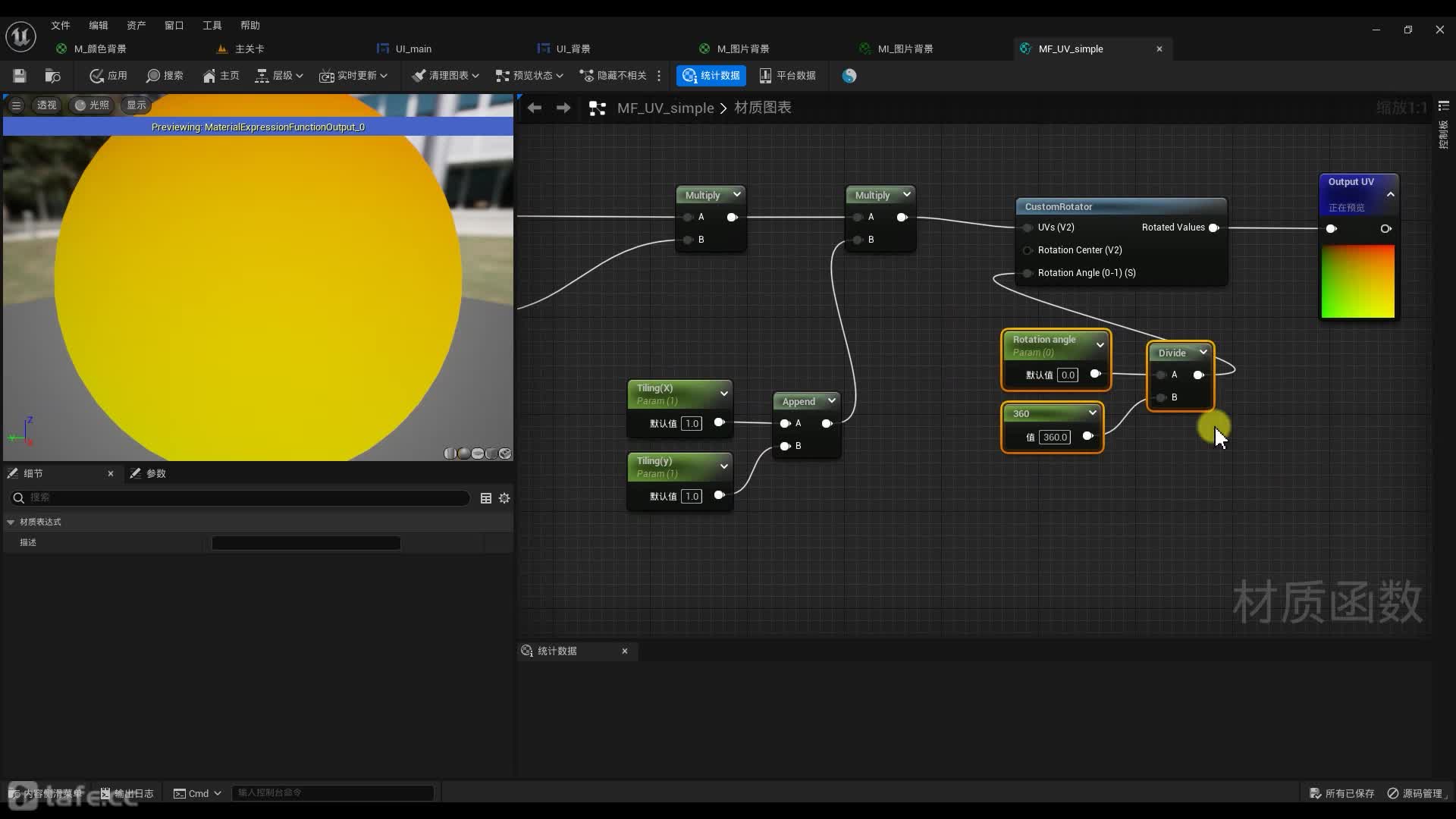The image size is (1456, 819).
Task: Collapse the Append node chevron
Action: (x=832, y=401)
